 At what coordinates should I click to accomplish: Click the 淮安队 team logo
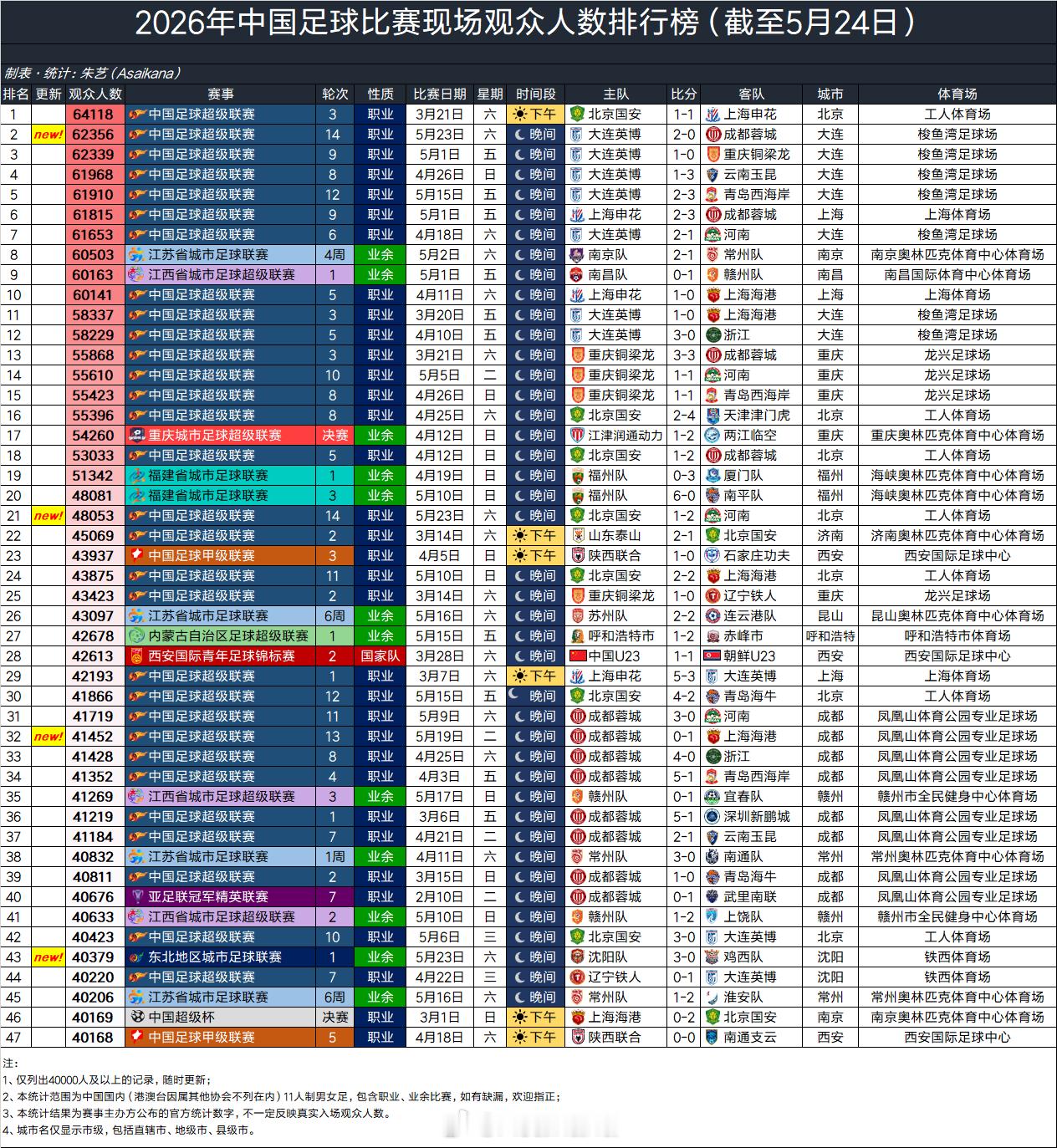click(x=712, y=997)
